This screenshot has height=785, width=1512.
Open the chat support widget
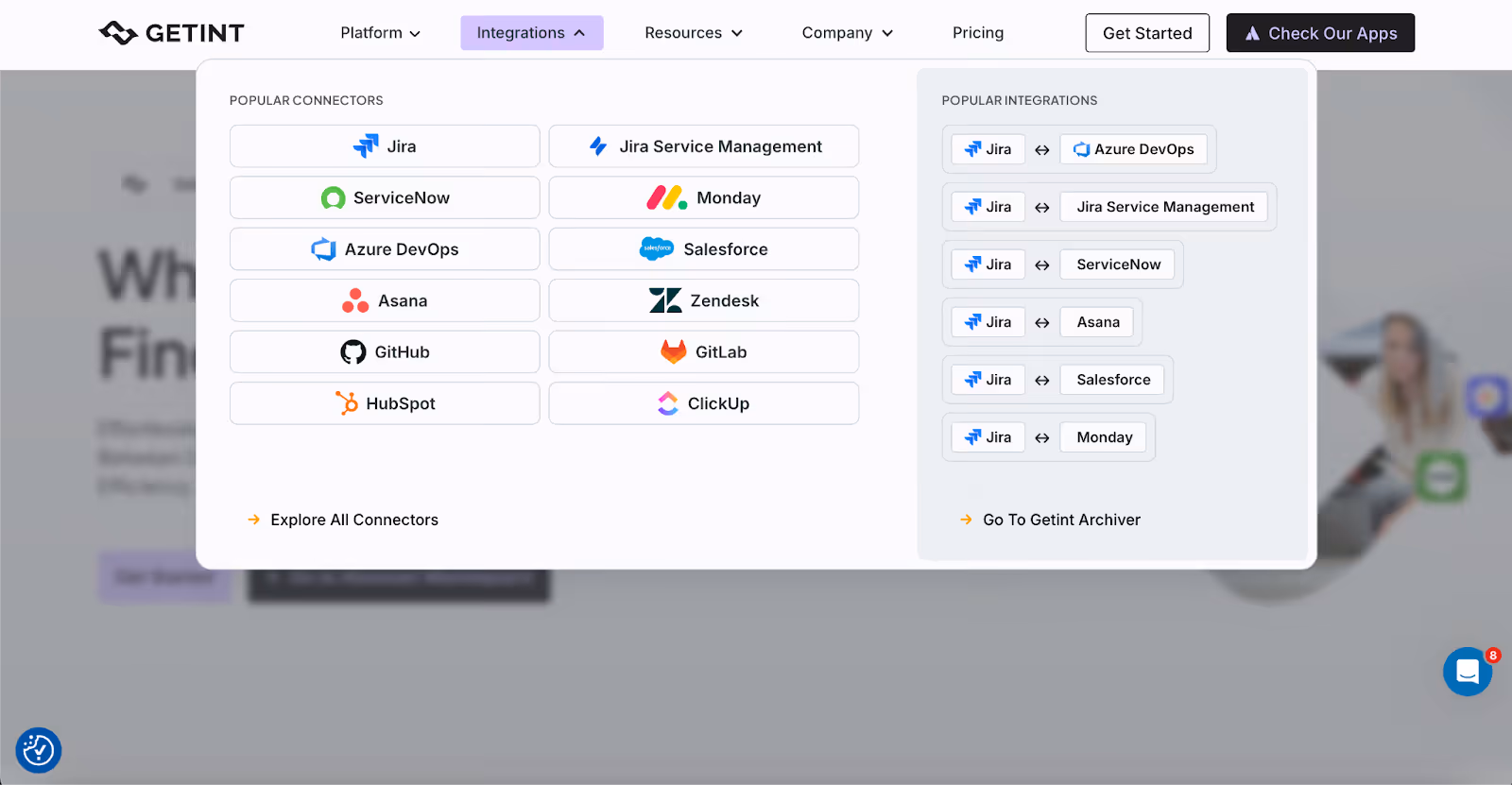1468,672
